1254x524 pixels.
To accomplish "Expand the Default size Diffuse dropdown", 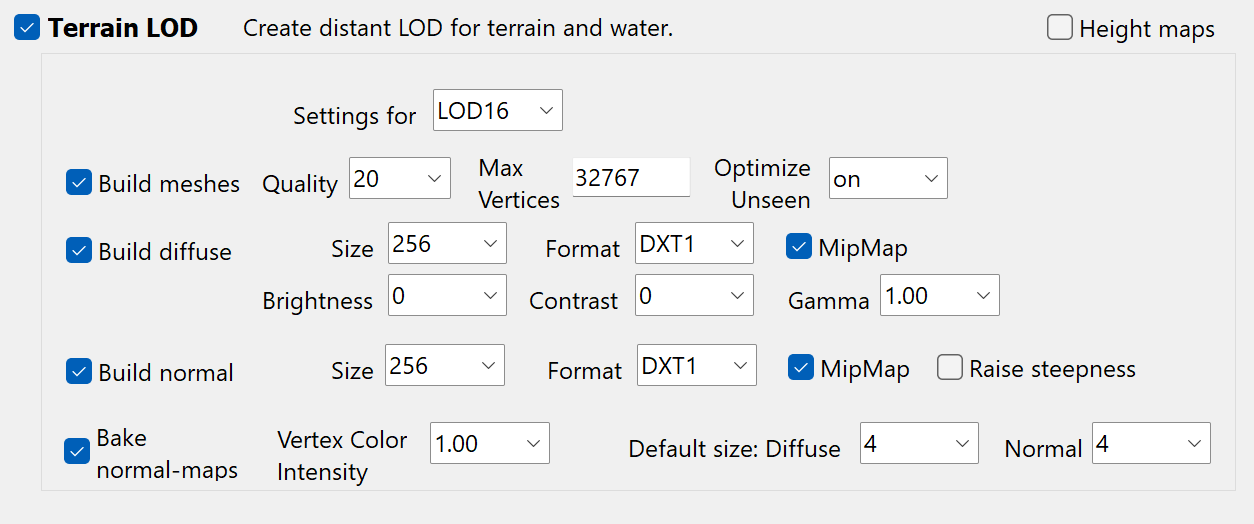I will pyautogui.click(x=919, y=443).
